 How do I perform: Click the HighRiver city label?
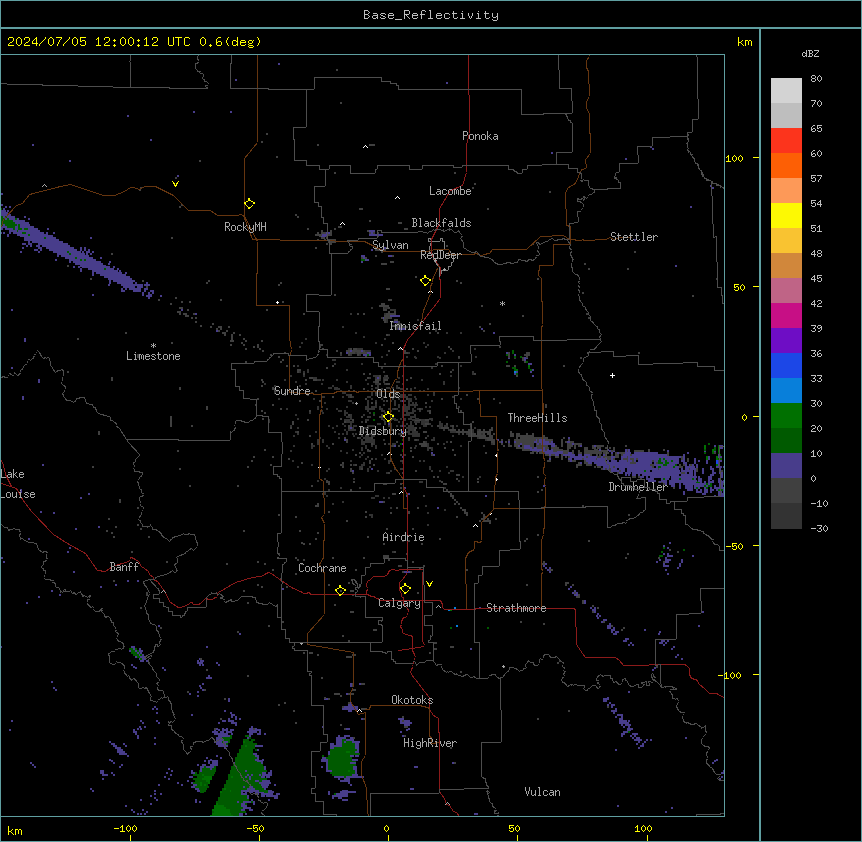[x=430, y=743]
